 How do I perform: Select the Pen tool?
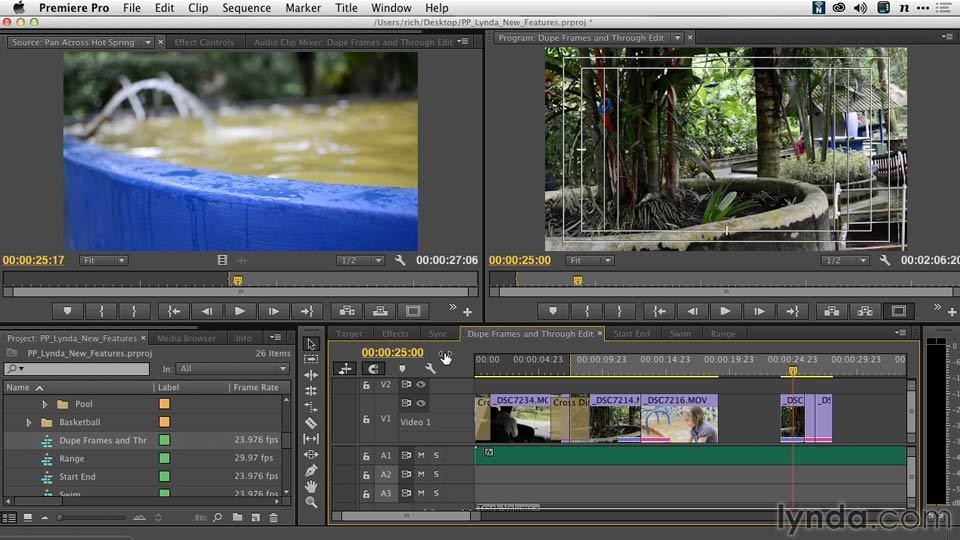311,470
